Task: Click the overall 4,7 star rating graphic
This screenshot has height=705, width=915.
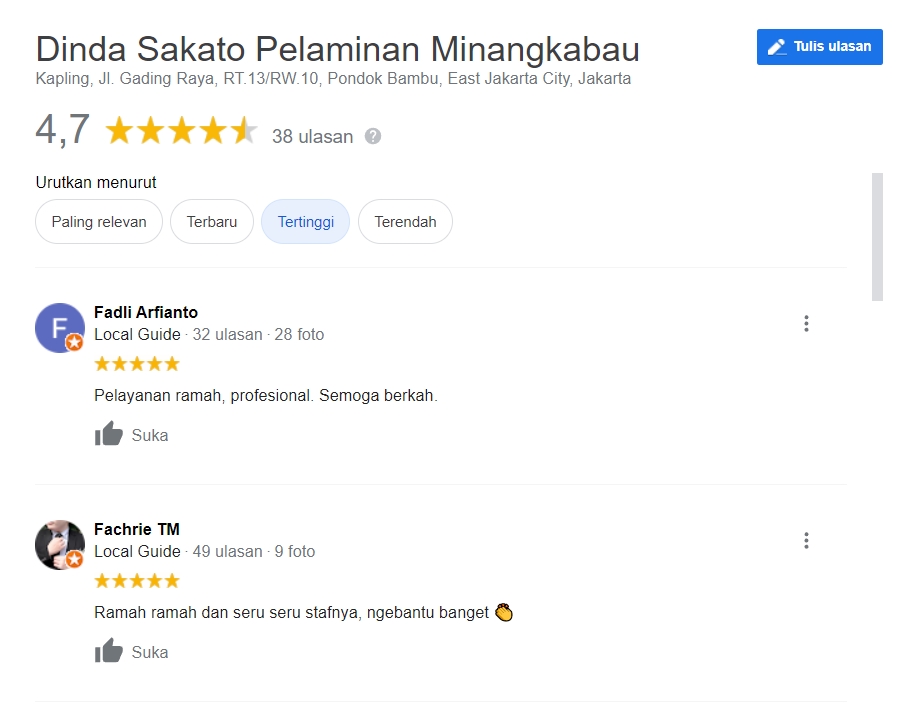Action: (x=181, y=131)
